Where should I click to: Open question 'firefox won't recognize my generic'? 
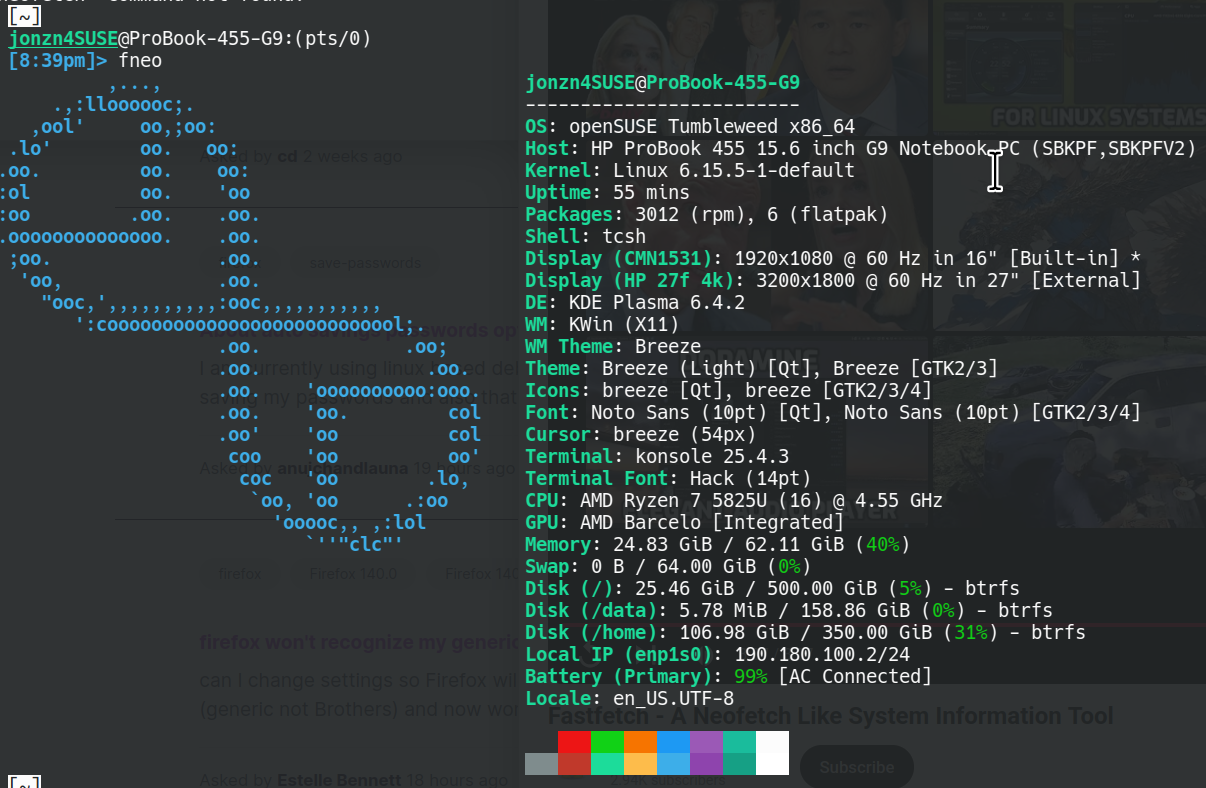point(359,643)
